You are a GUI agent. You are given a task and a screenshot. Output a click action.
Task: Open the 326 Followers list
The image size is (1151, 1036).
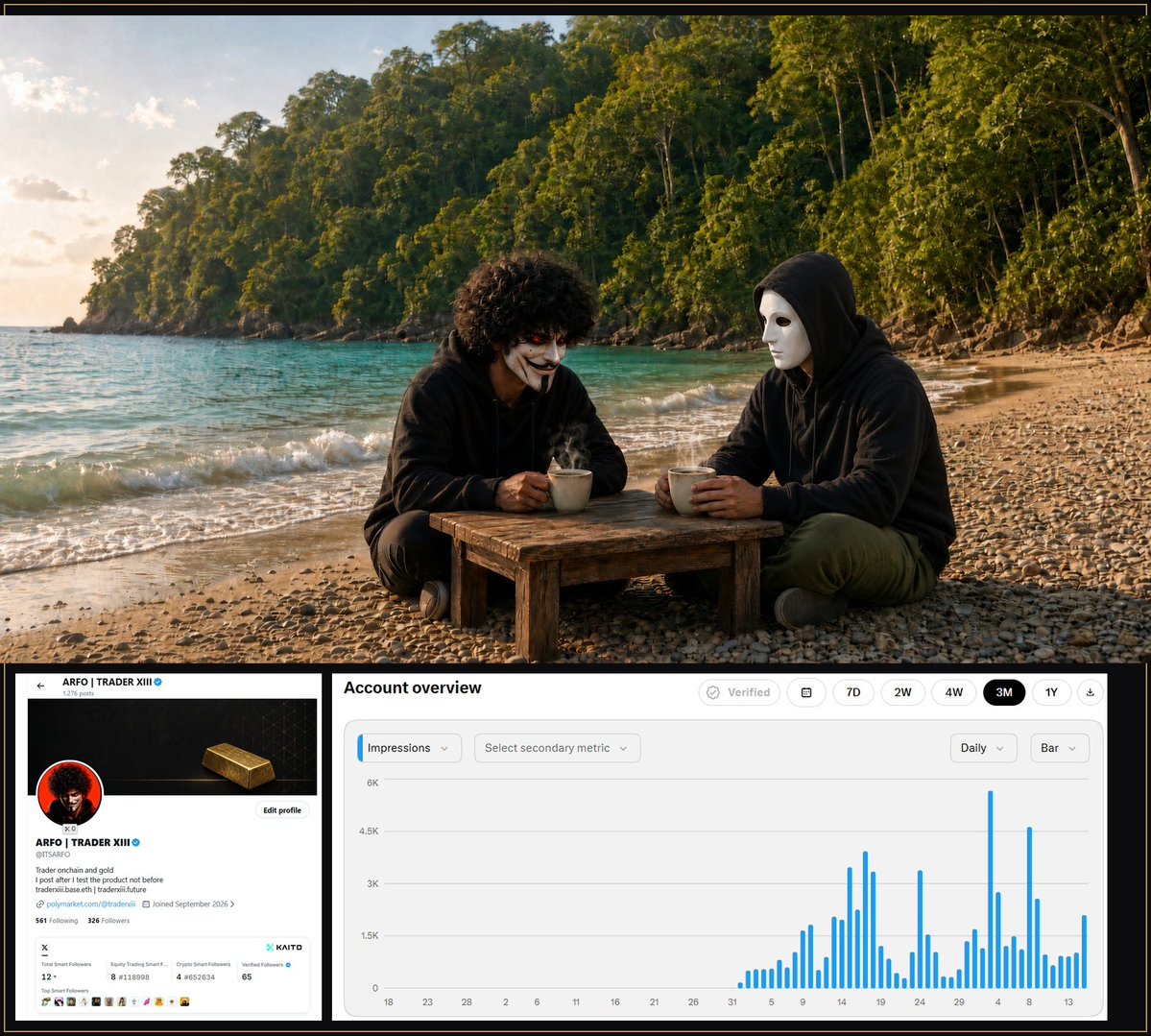(108, 921)
